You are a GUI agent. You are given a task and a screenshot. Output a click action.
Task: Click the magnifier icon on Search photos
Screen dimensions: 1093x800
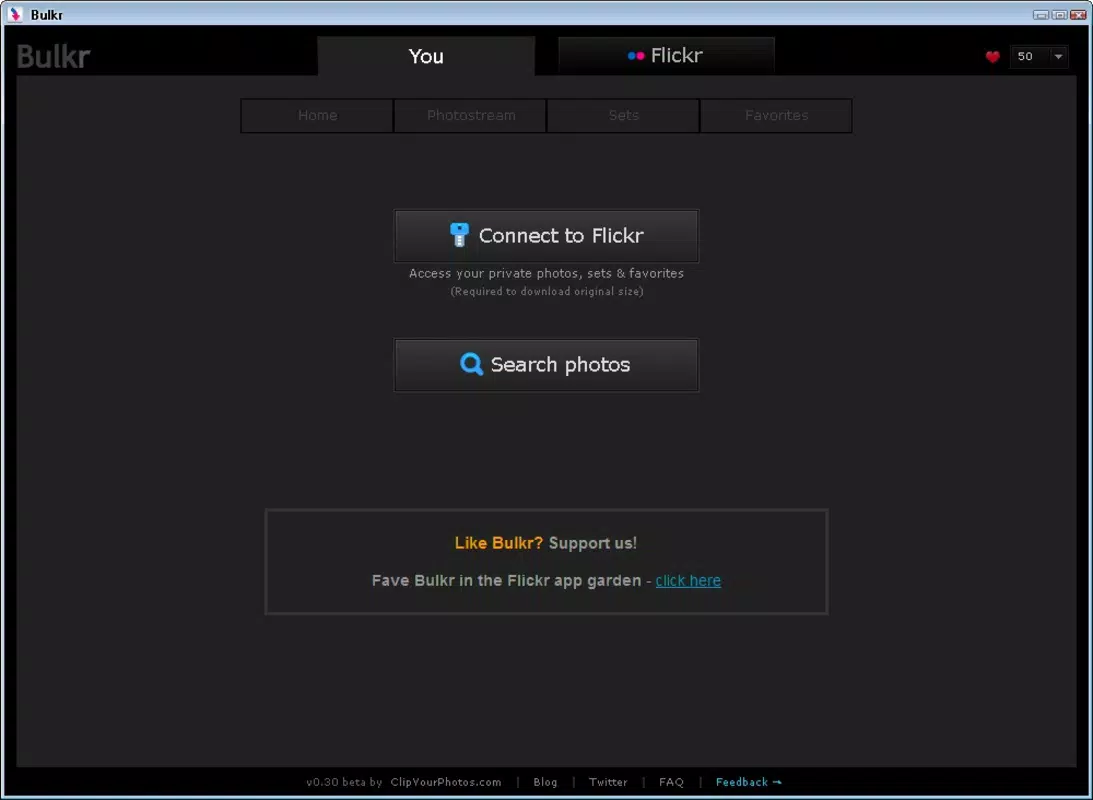click(471, 364)
